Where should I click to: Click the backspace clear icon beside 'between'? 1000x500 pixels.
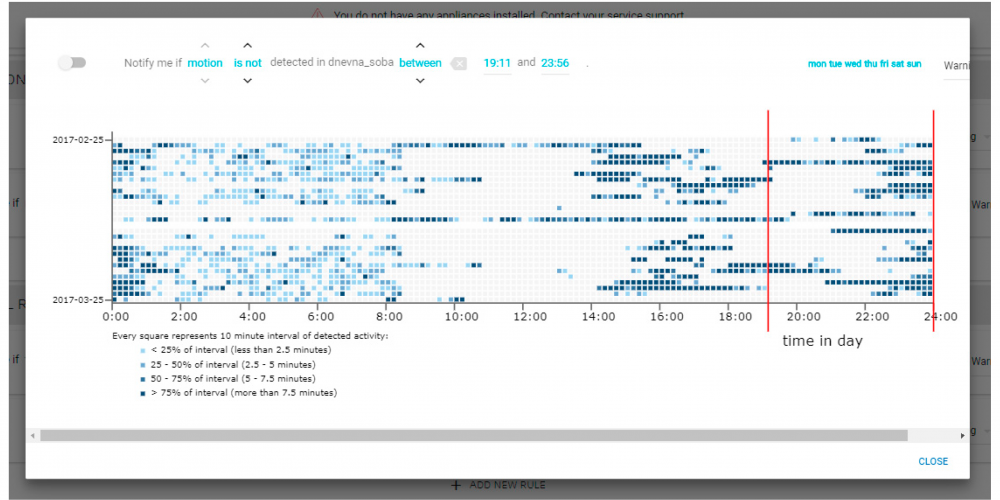[459, 64]
